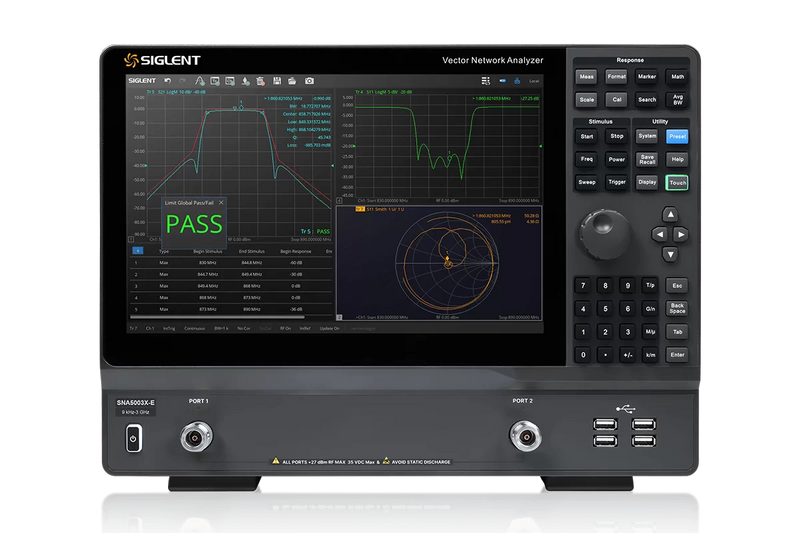
Task: Click the camera screenshot icon
Action: click(309, 81)
